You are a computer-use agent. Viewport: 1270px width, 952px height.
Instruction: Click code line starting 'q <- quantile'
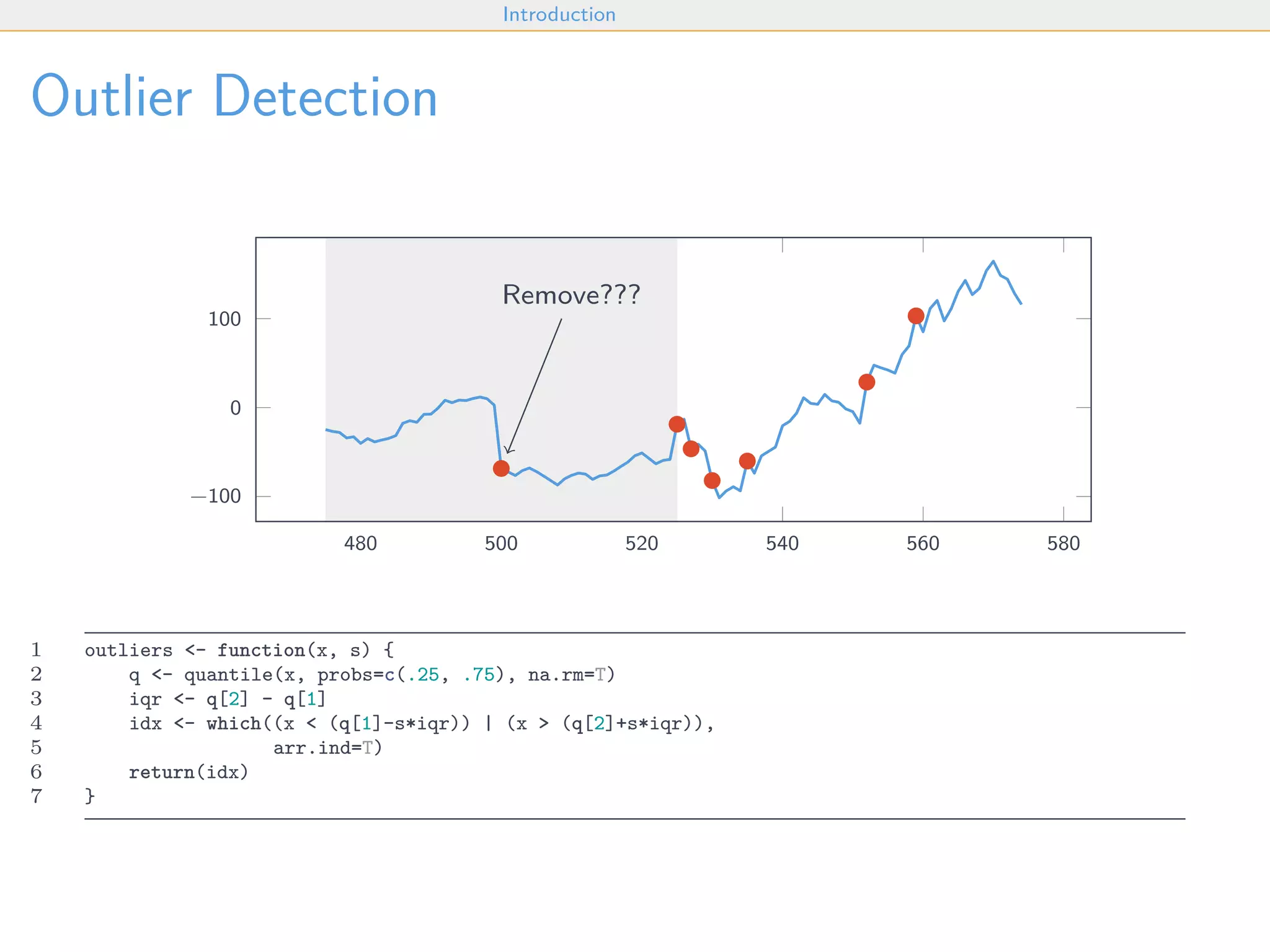372,674
